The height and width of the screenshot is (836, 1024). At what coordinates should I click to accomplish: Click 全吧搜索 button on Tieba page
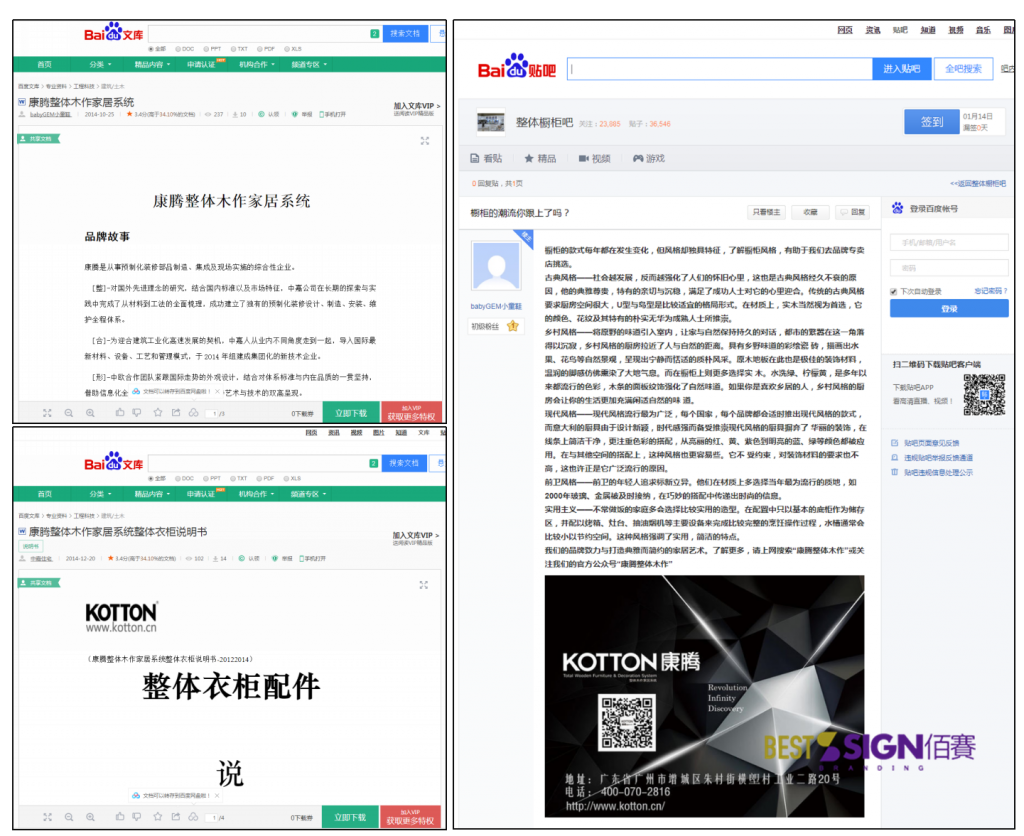963,69
